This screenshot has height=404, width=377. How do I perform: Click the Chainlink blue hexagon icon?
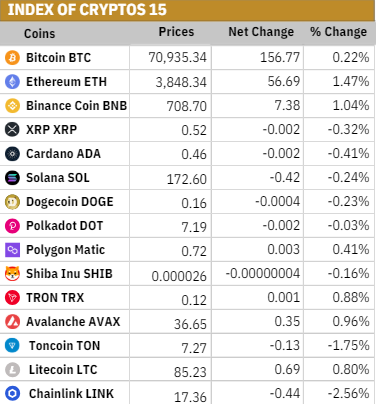pos(12,394)
